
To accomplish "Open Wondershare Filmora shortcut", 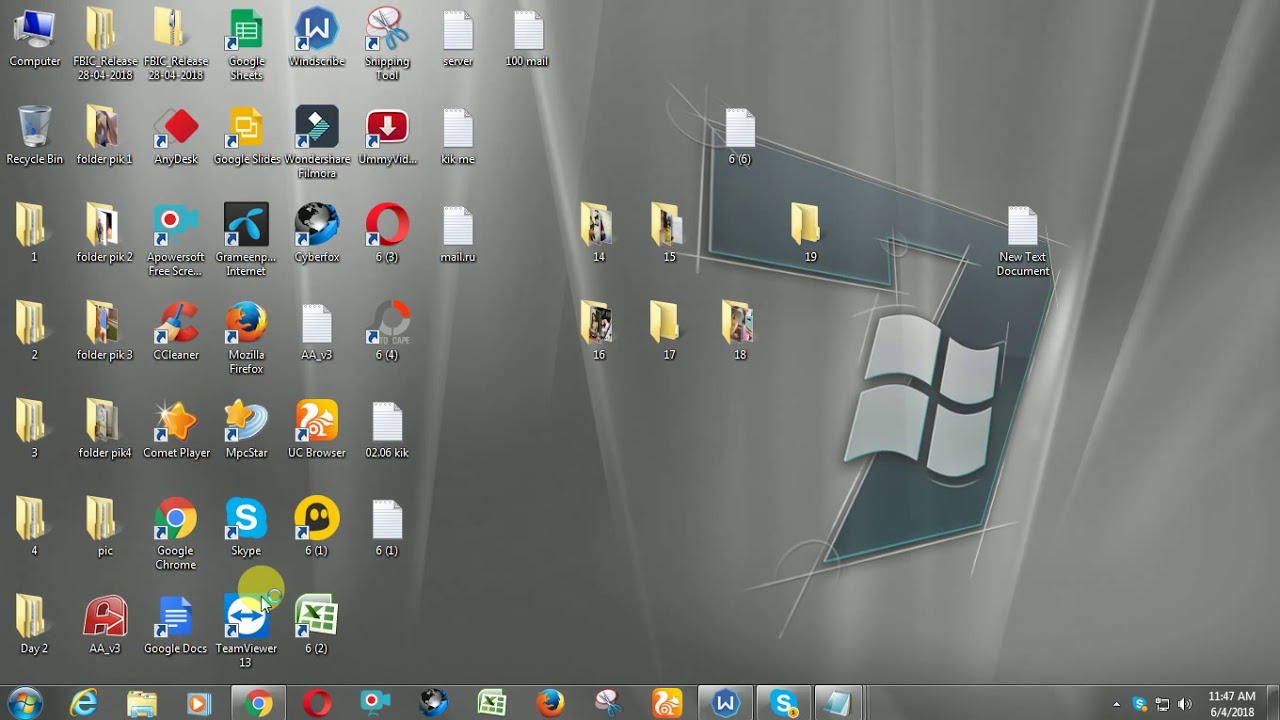I will point(316,142).
